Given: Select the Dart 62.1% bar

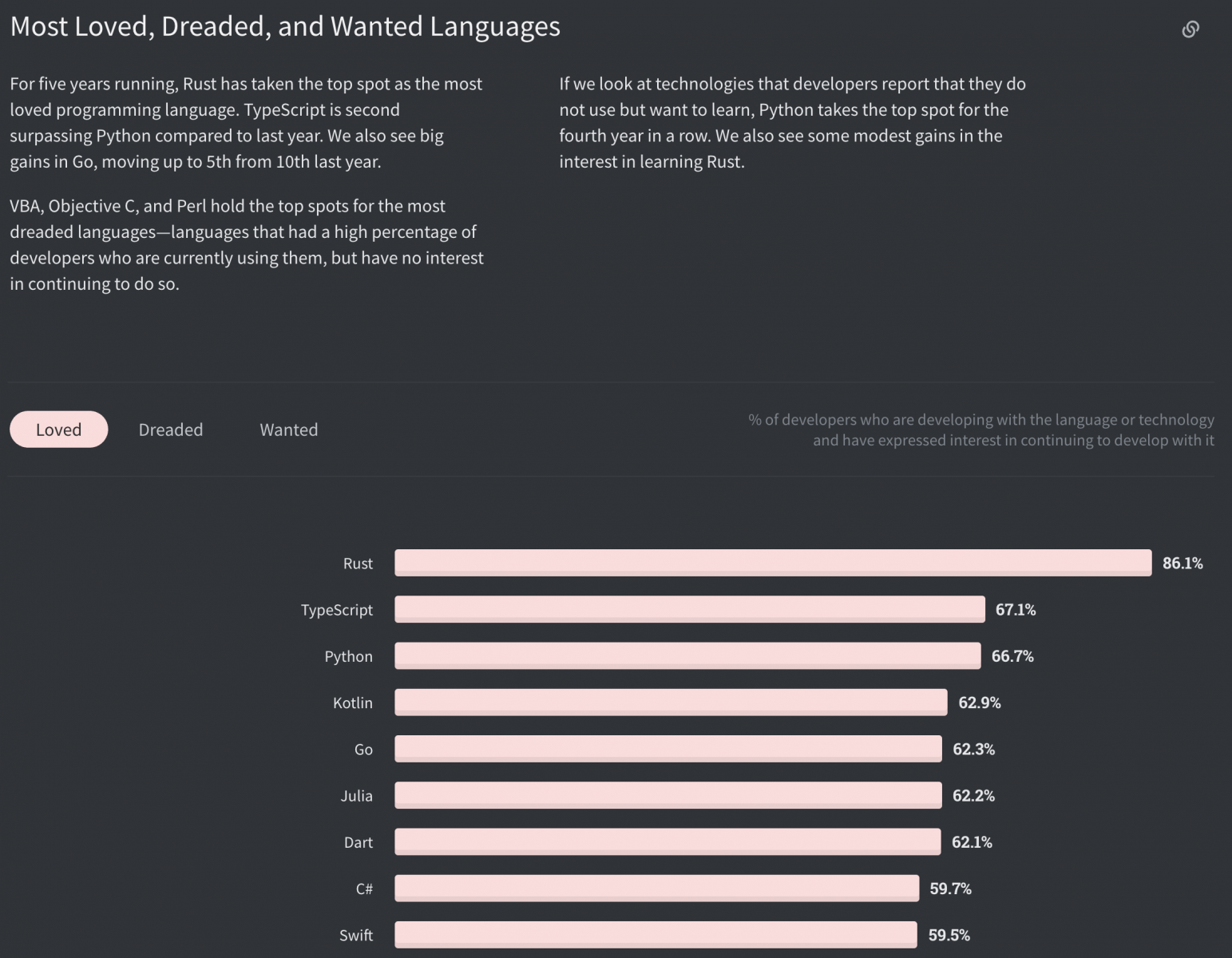Looking at the screenshot, I should pos(667,841).
